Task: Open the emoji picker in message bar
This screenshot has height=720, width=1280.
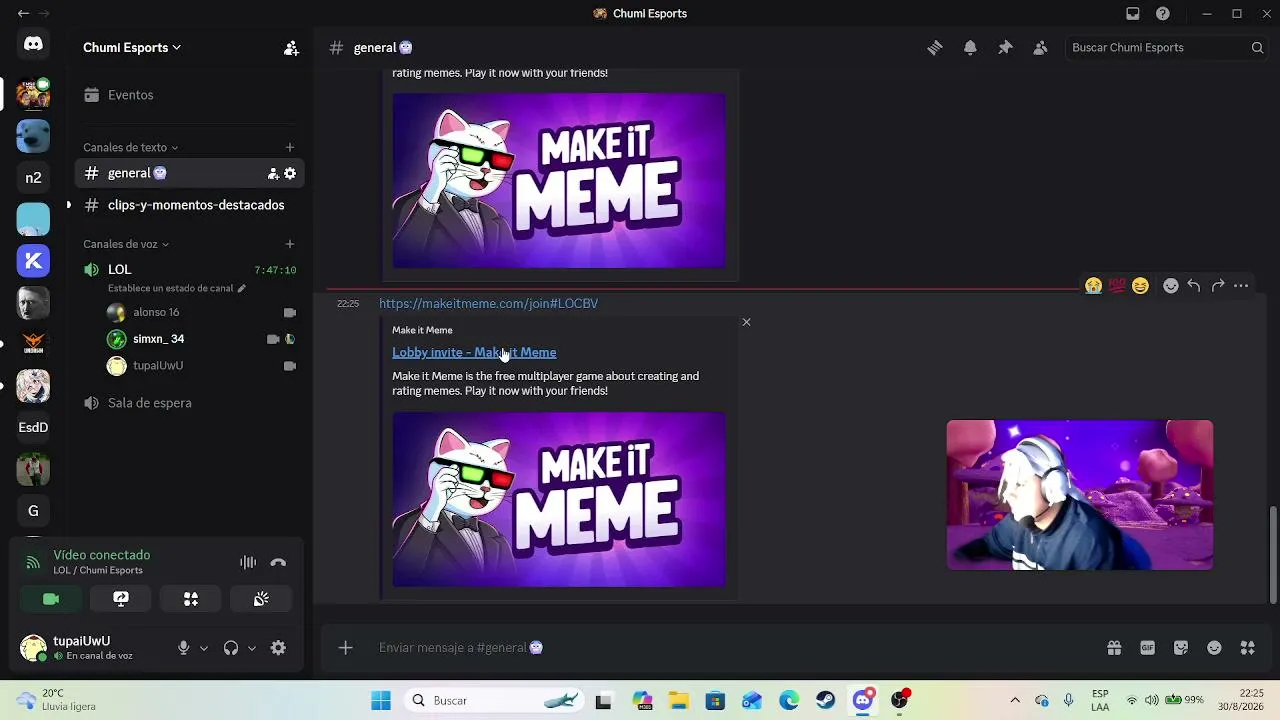Action: [x=1214, y=648]
